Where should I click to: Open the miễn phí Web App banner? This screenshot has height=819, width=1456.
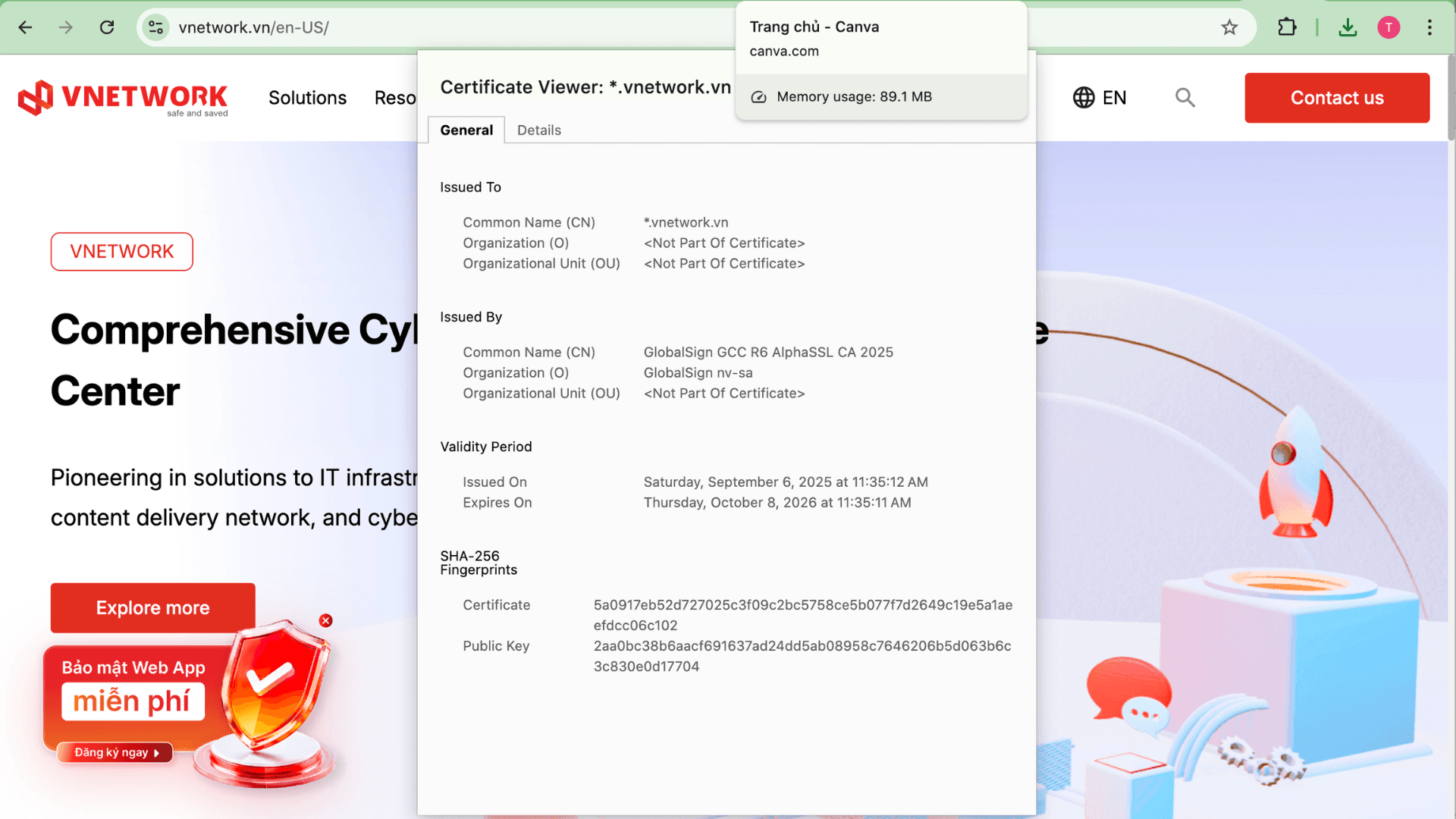tap(133, 701)
